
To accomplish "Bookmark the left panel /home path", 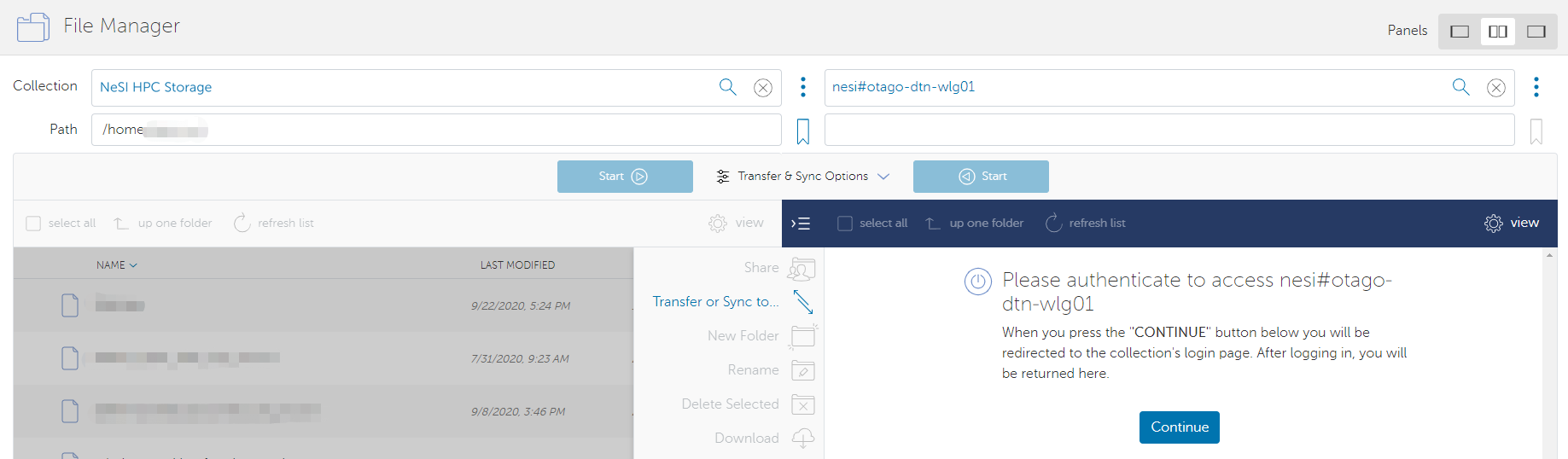I will coord(803,131).
